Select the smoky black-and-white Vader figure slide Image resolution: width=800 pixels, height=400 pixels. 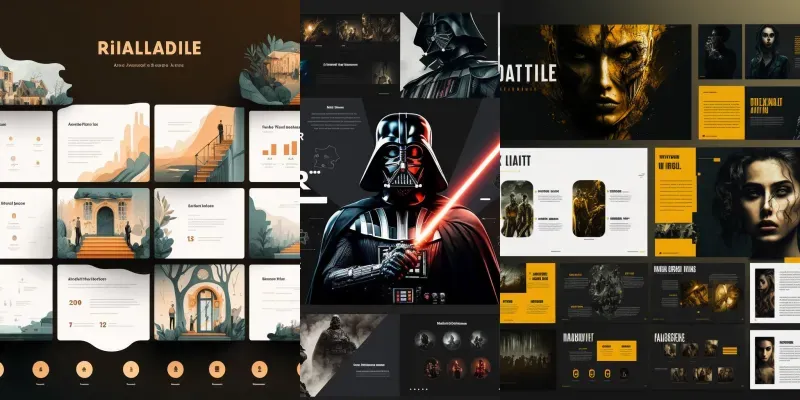[348, 354]
